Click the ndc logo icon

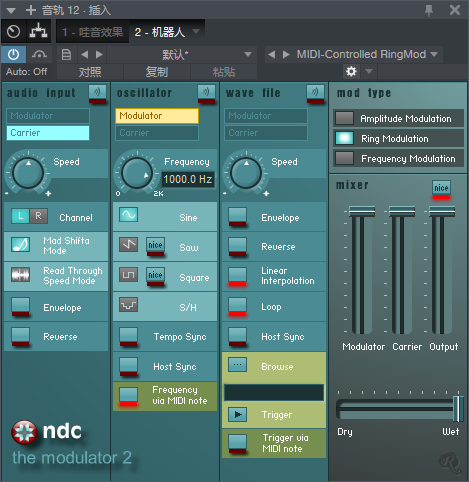coord(24,432)
